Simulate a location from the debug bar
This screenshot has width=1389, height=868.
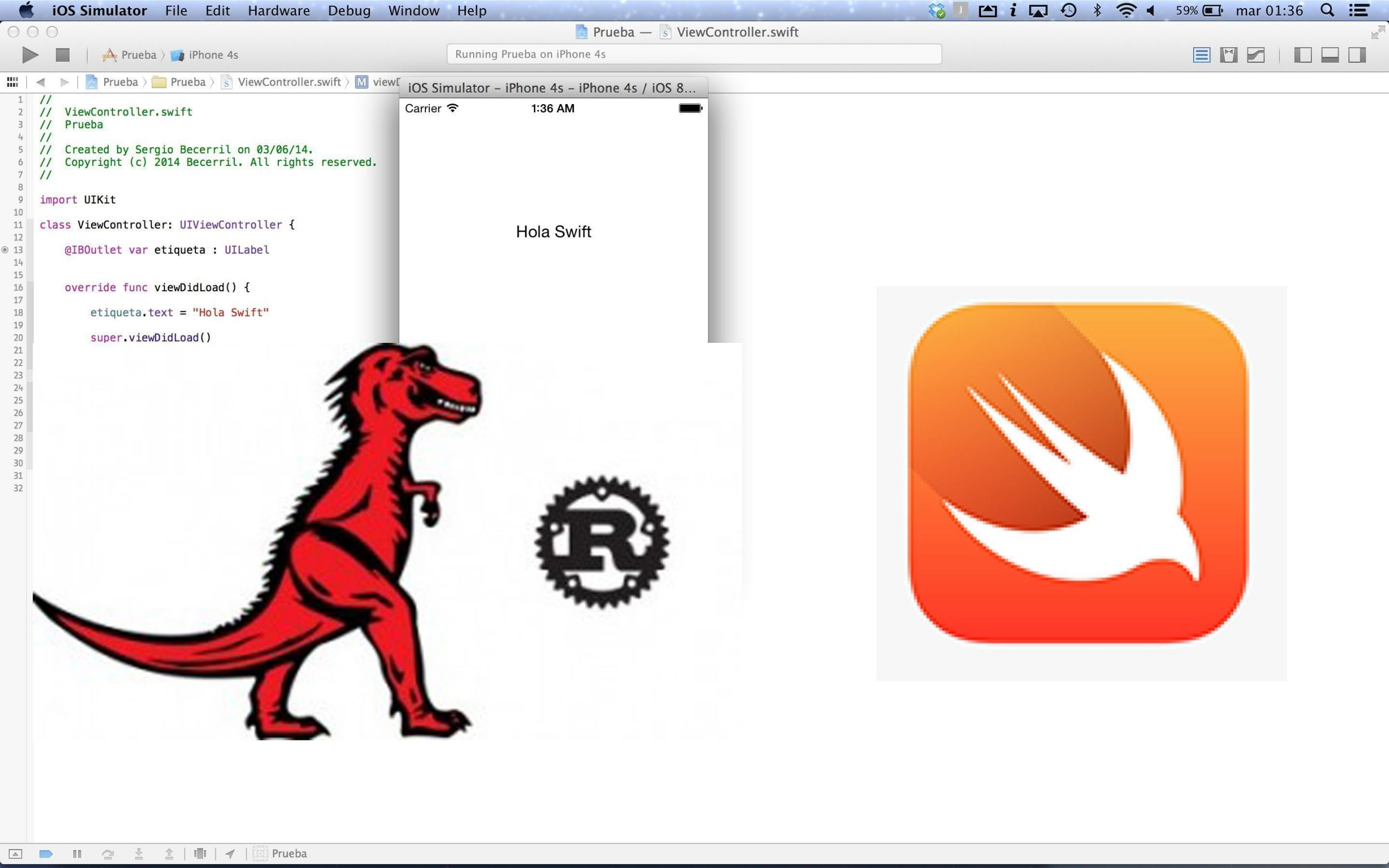point(230,854)
